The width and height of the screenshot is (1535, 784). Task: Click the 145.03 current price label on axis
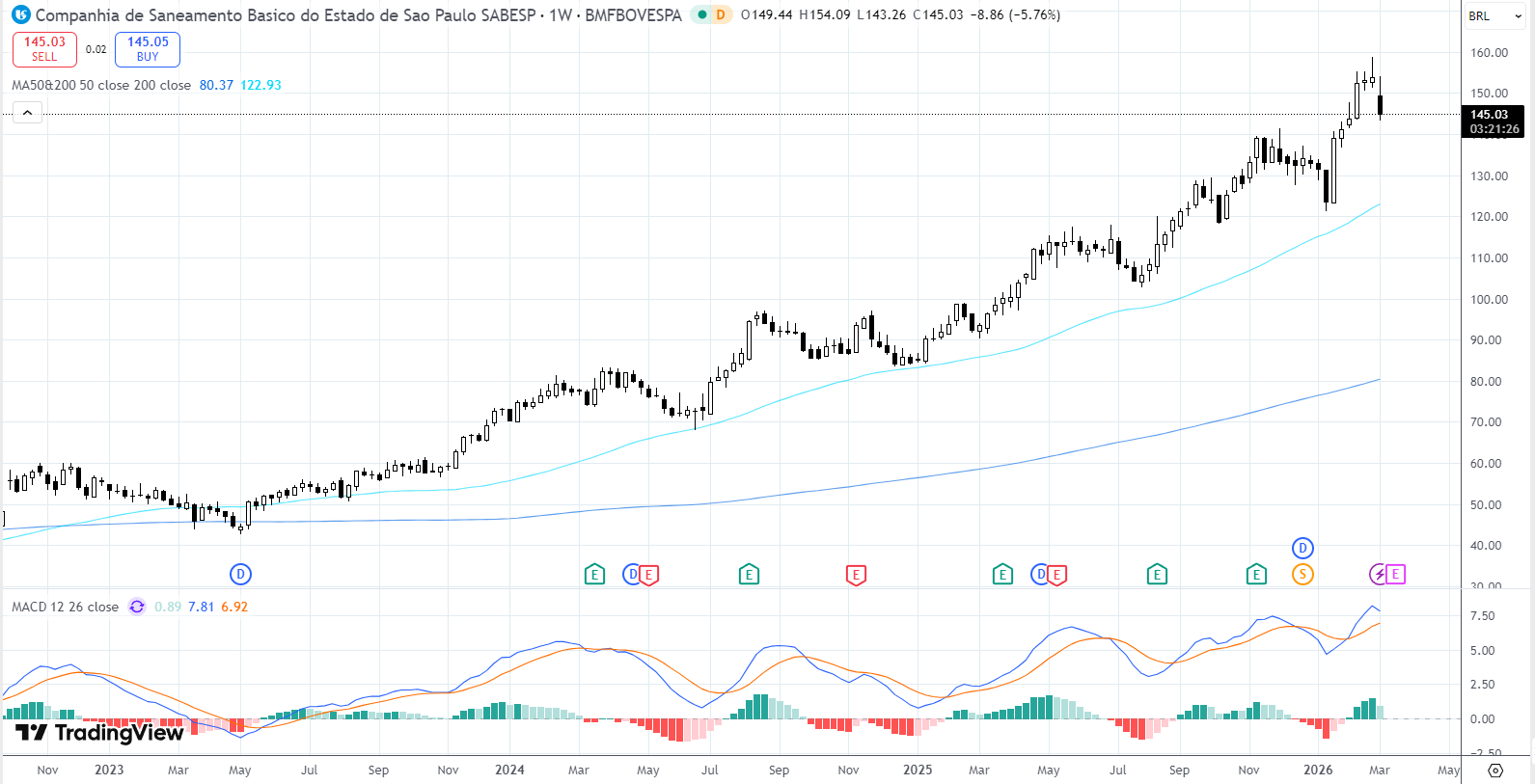(x=1492, y=115)
